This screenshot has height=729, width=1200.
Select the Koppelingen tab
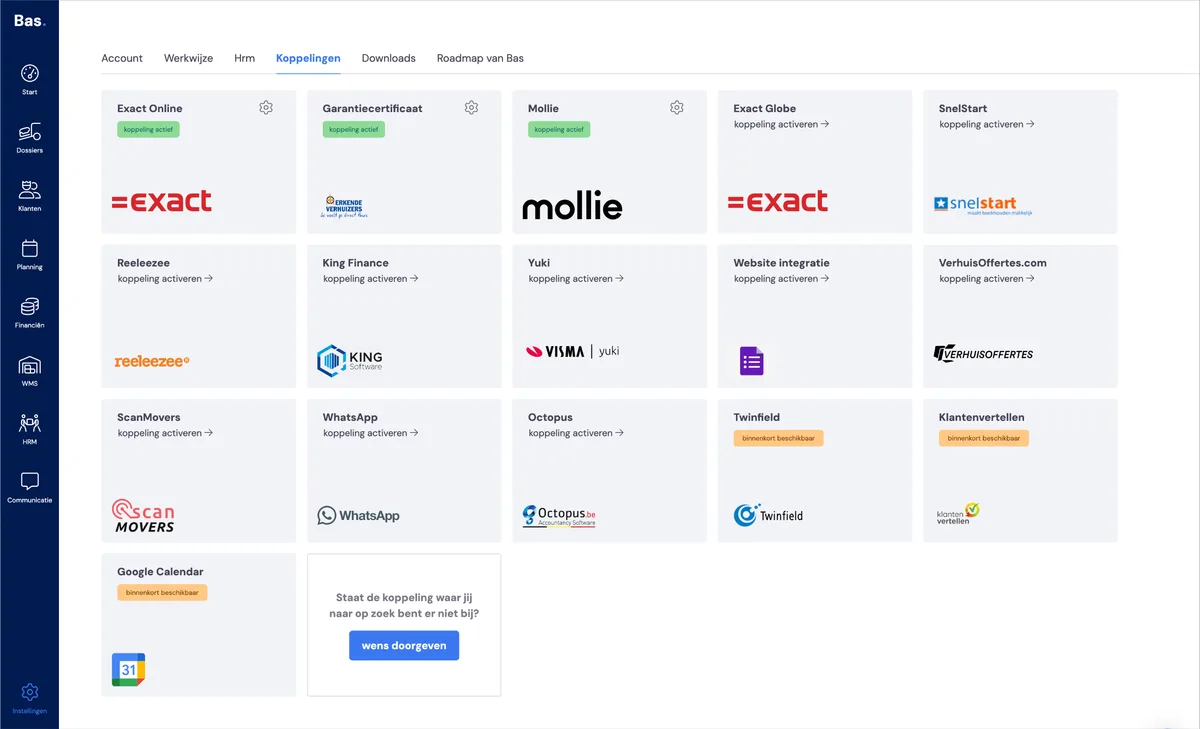coord(308,58)
